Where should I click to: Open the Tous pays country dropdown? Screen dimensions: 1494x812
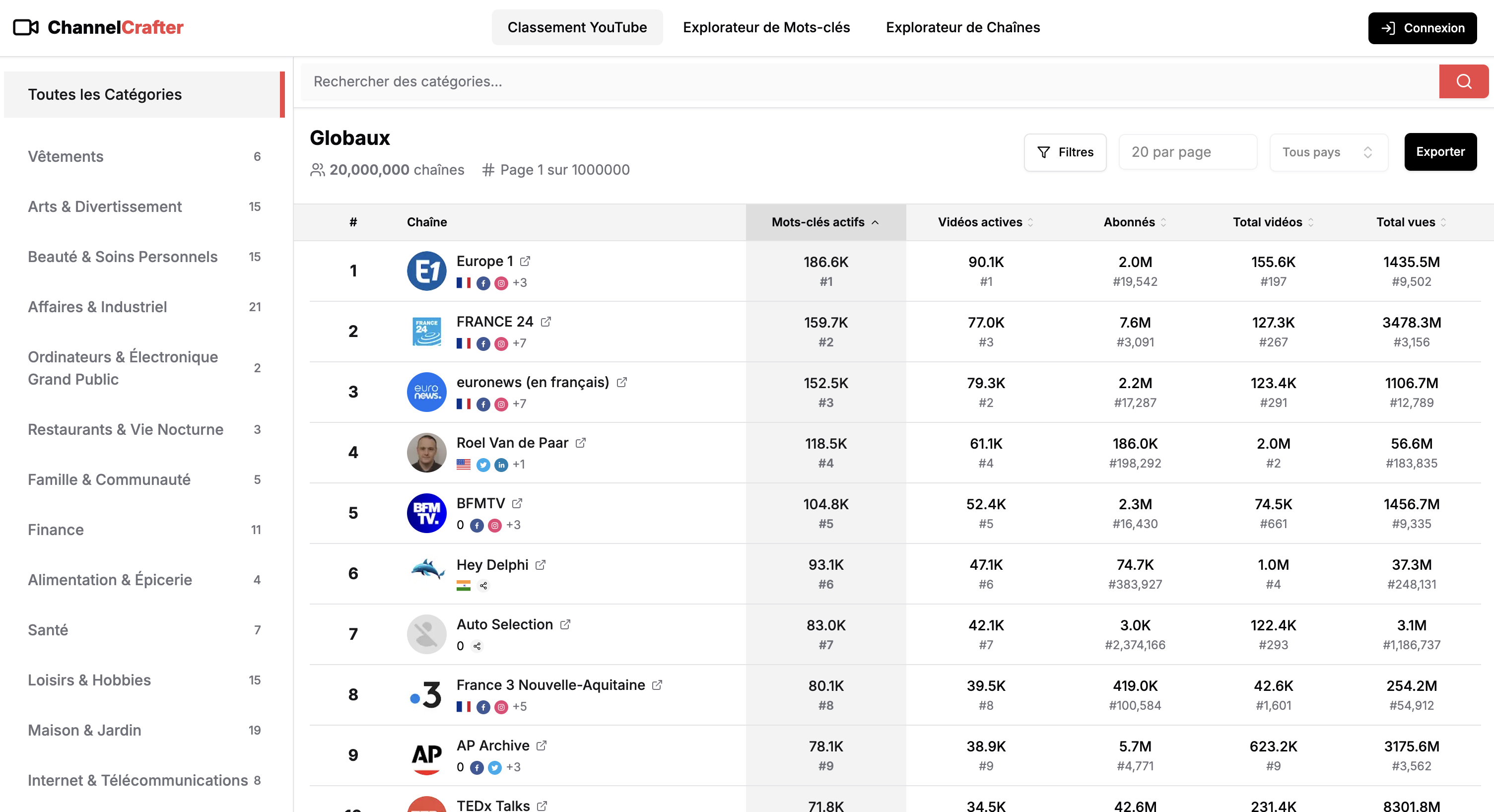coord(1329,152)
